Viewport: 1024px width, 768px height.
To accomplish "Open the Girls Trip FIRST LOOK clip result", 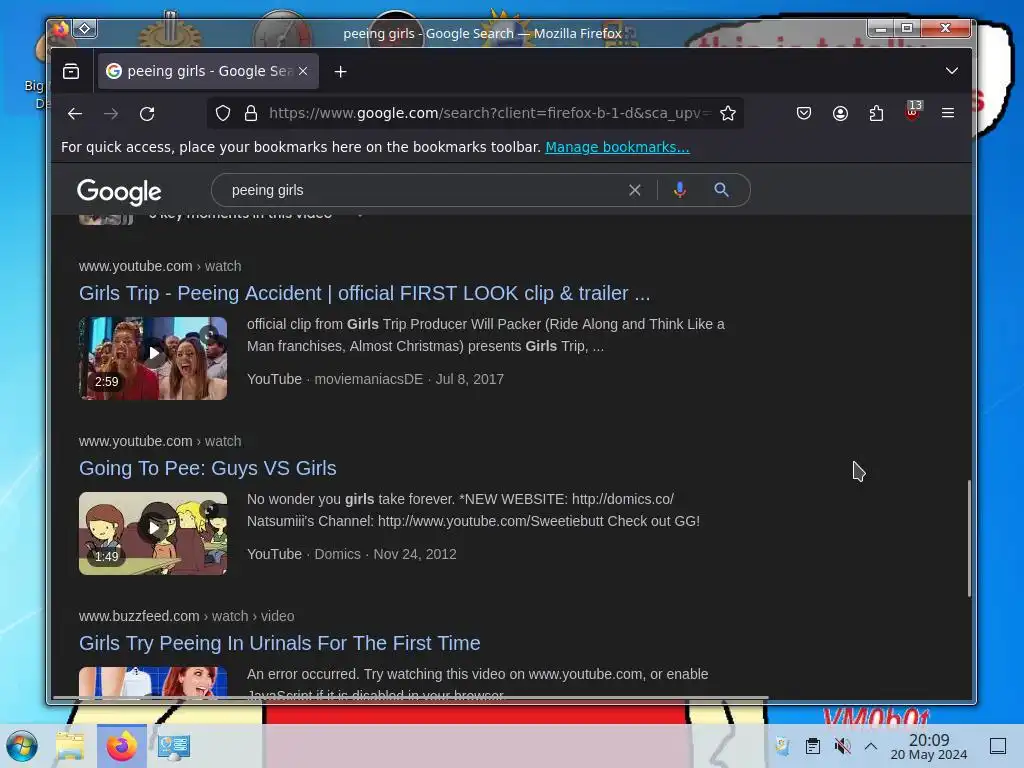I will click(x=364, y=293).
